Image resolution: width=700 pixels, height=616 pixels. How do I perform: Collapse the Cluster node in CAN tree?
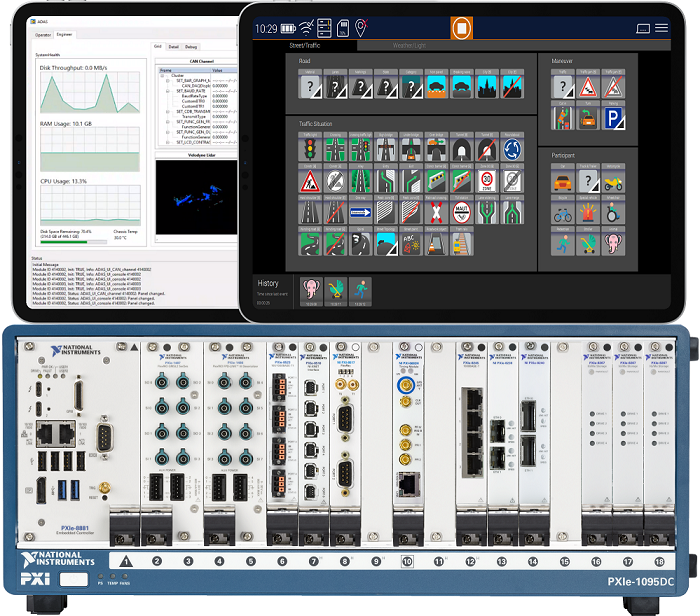coord(162,75)
